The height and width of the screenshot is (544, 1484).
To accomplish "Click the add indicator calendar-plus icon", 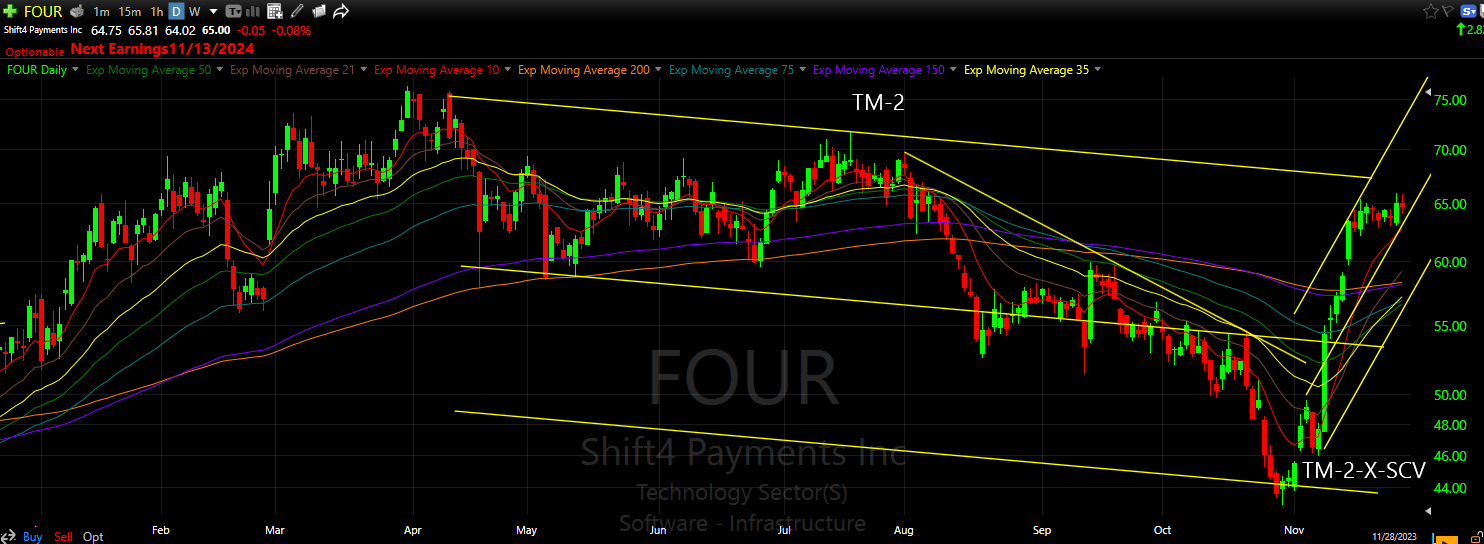I will [x=275, y=11].
